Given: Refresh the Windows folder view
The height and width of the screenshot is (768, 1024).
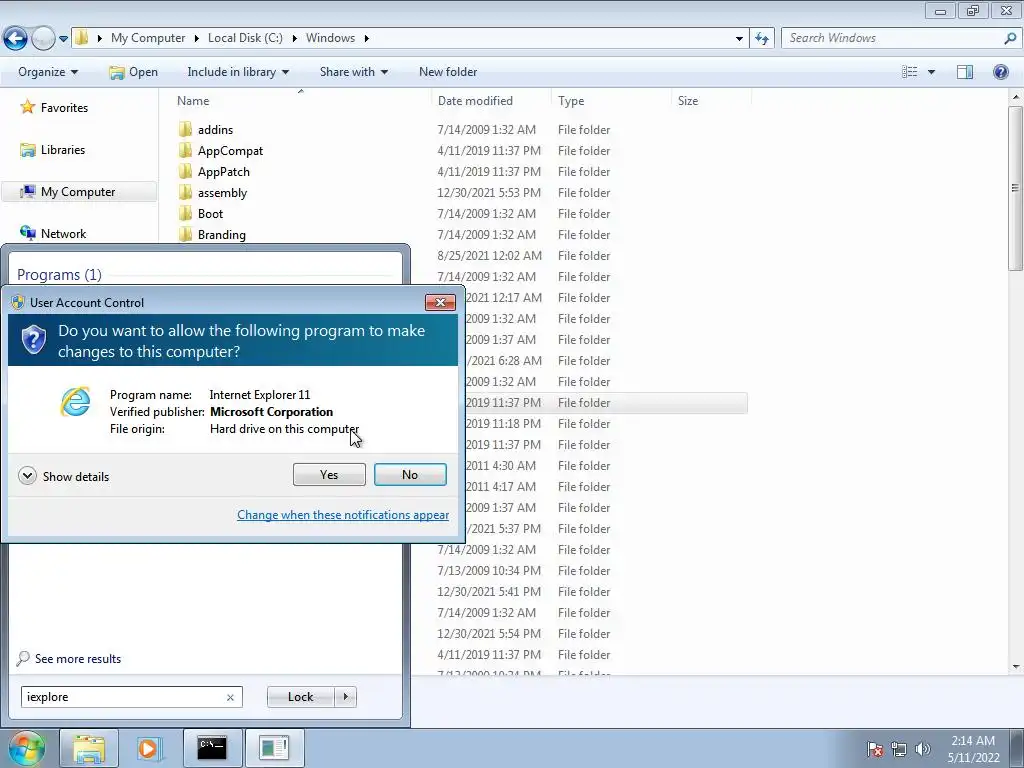Looking at the screenshot, I should coord(761,39).
